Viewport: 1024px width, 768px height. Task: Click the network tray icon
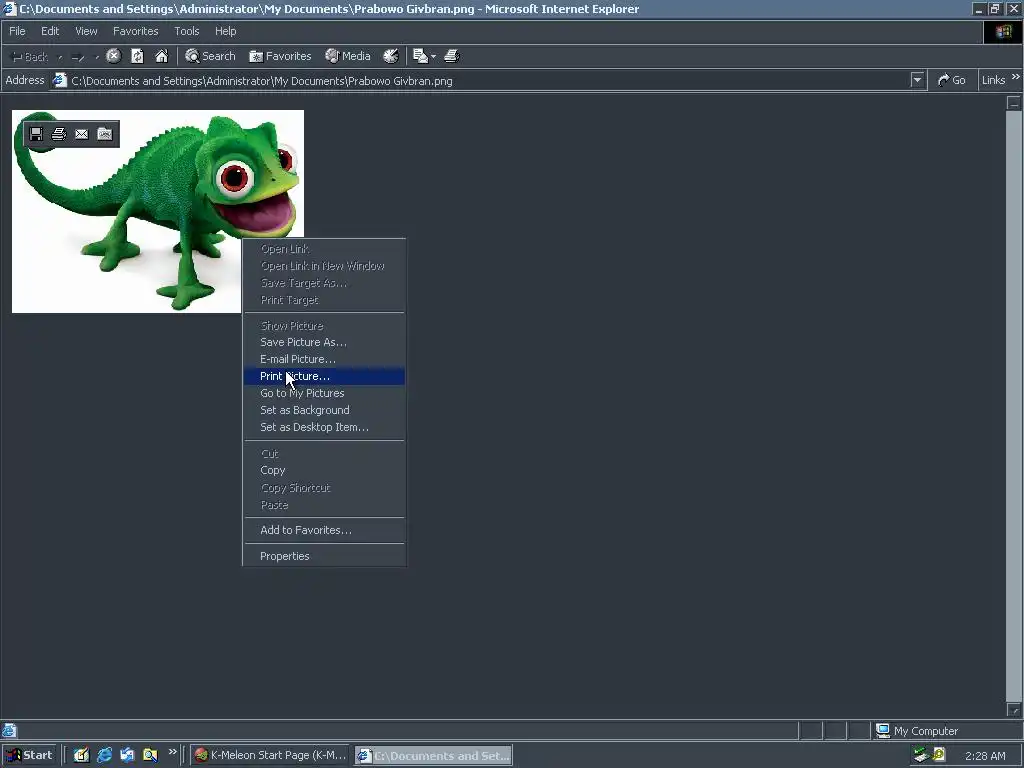tap(921, 756)
